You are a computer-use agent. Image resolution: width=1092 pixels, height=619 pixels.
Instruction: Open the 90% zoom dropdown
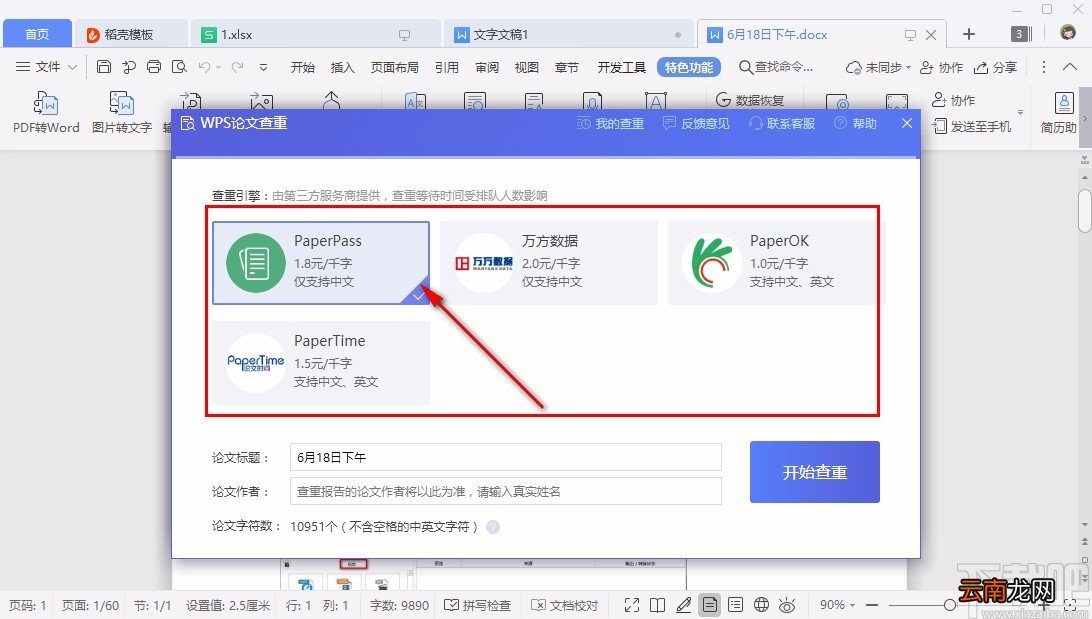[837, 605]
